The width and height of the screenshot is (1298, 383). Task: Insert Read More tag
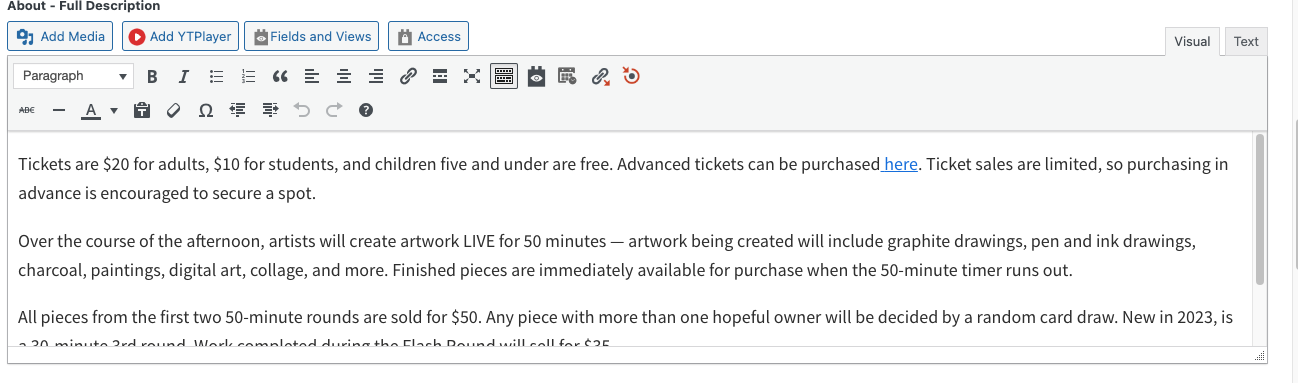coord(440,76)
